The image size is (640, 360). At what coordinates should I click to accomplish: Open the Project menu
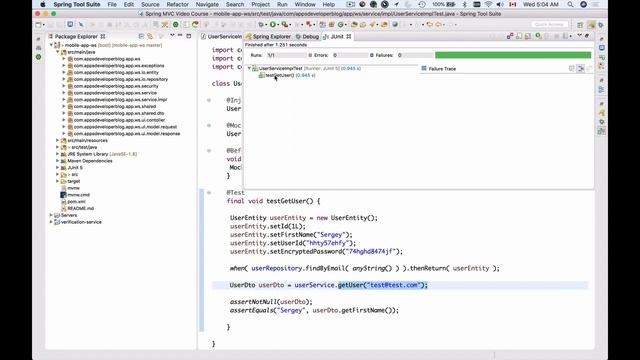pyautogui.click(x=260, y=4)
